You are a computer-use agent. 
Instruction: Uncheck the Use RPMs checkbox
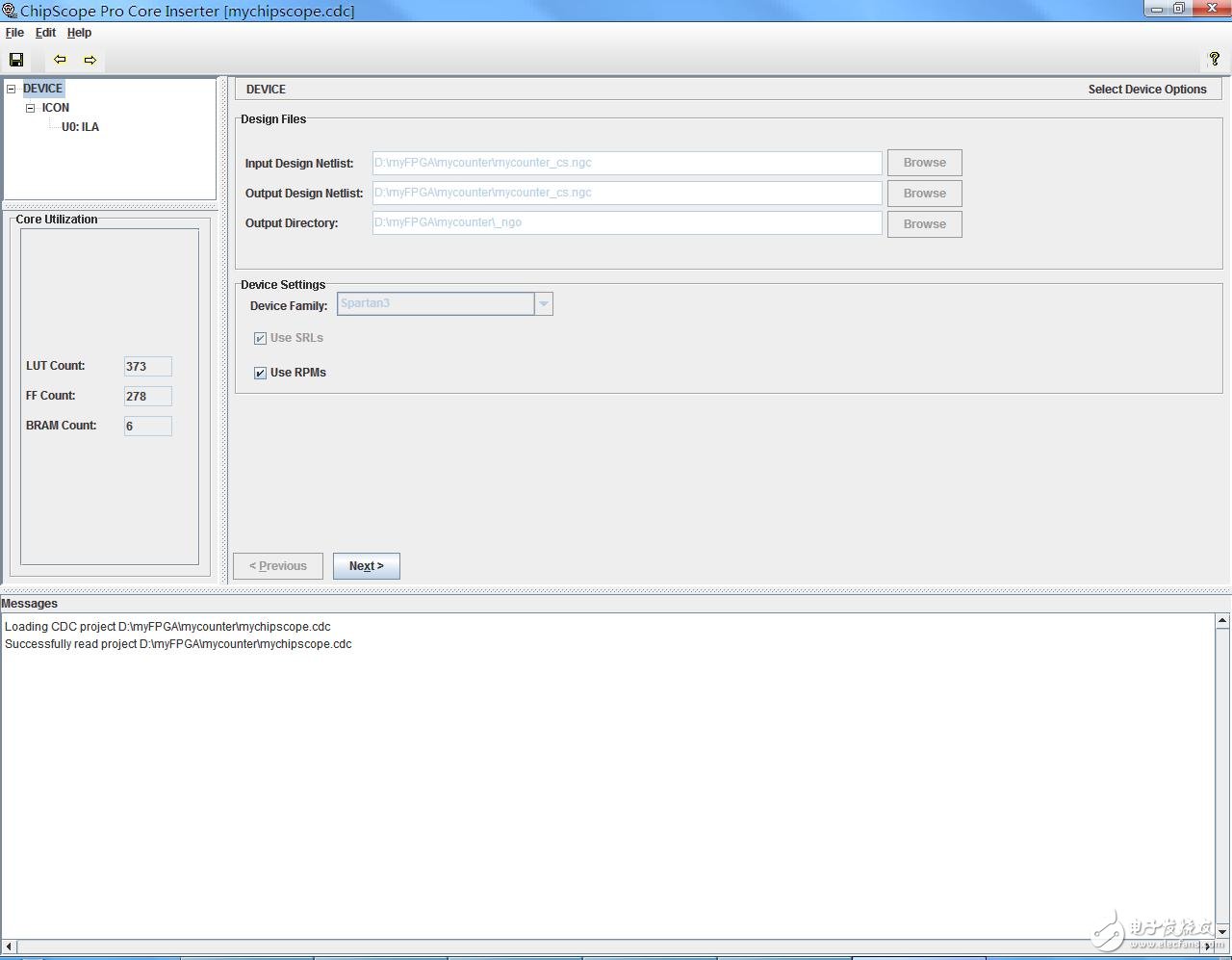point(260,373)
